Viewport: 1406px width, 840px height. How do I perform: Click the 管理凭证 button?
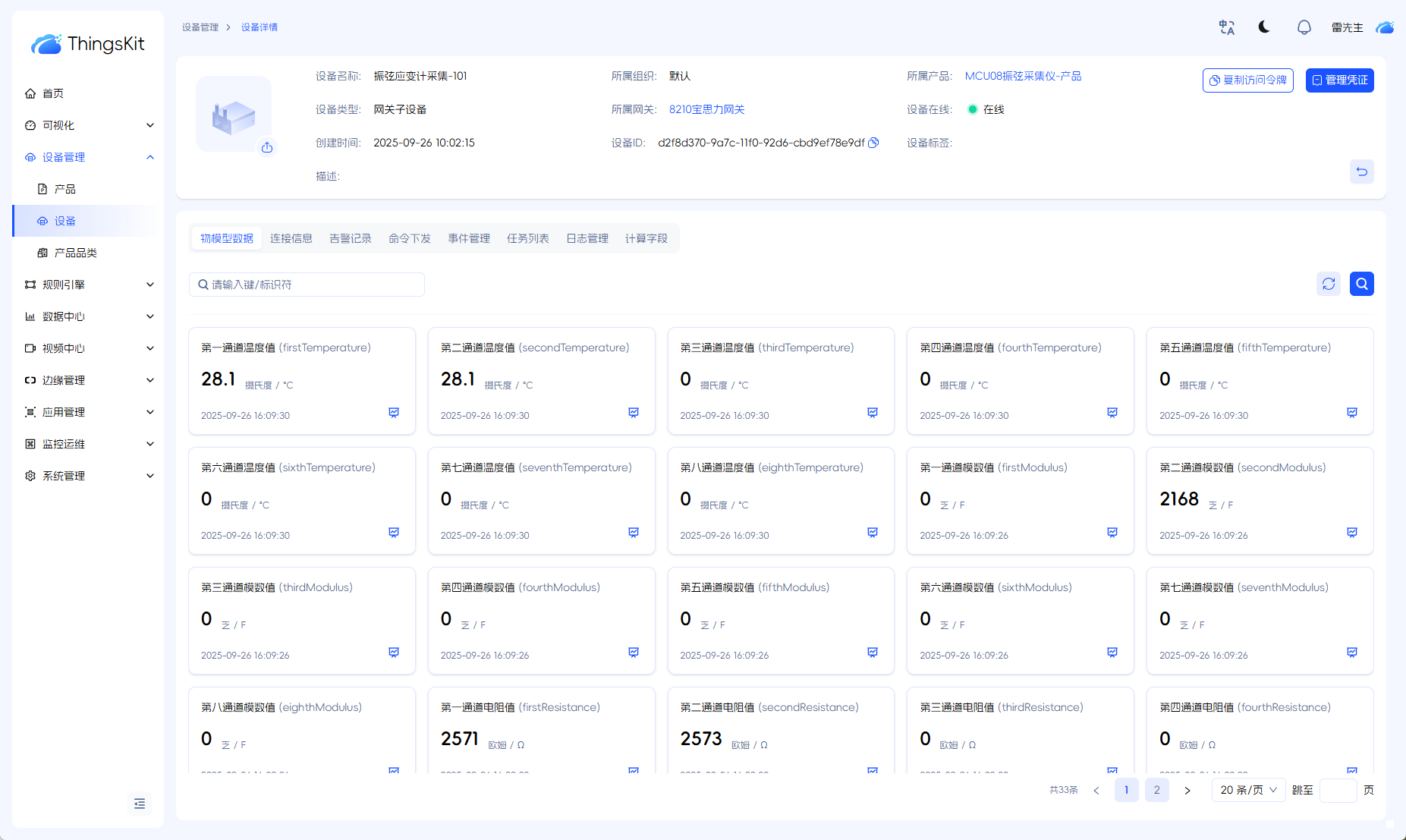tap(1339, 80)
